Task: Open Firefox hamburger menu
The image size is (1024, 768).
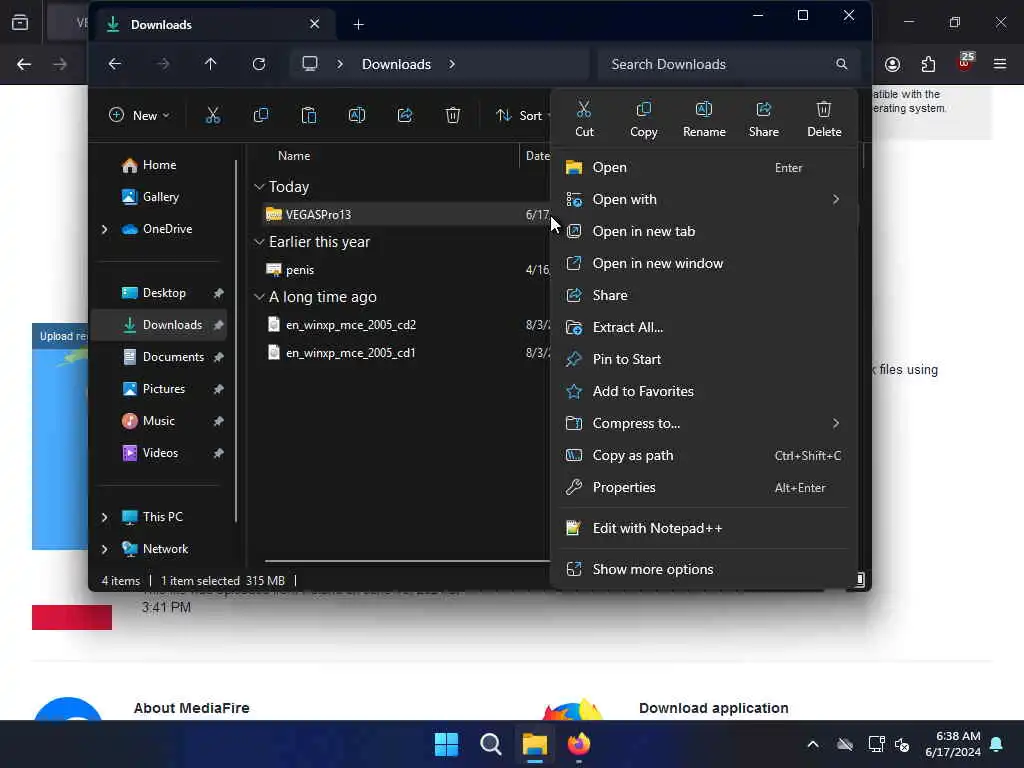Action: pyautogui.click(x=1000, y=64)
